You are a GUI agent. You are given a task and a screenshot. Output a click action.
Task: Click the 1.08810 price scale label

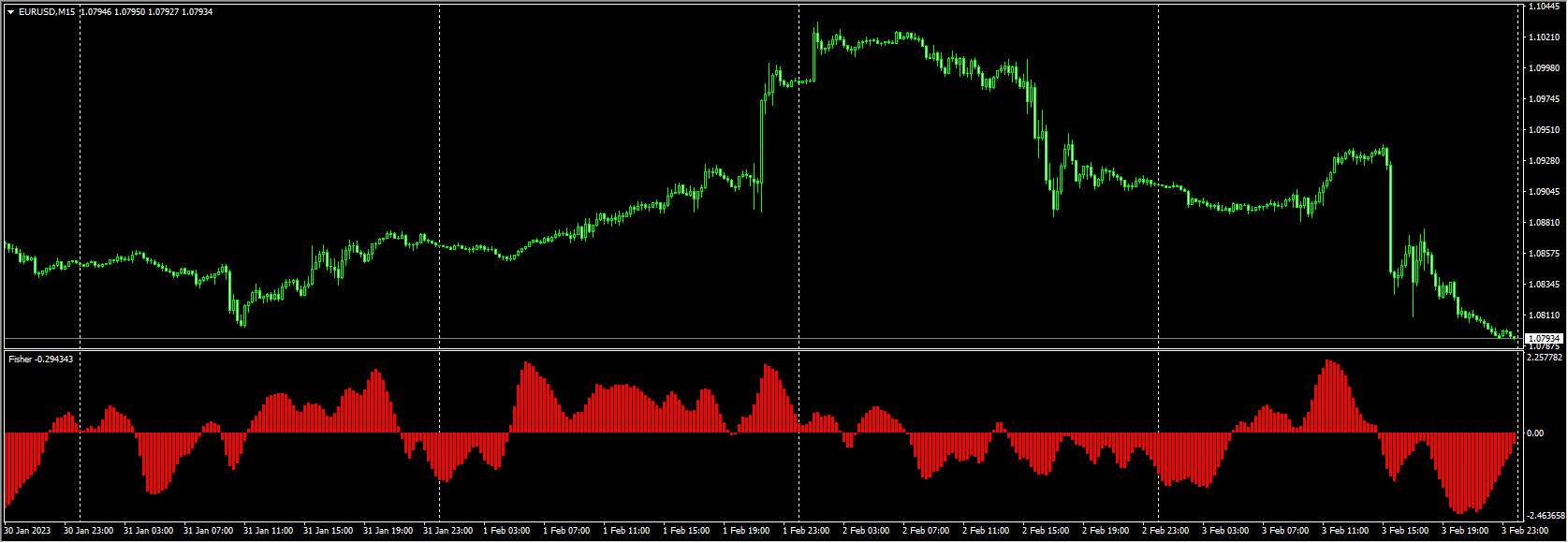pyautogui.click(x=1544, y=223)
